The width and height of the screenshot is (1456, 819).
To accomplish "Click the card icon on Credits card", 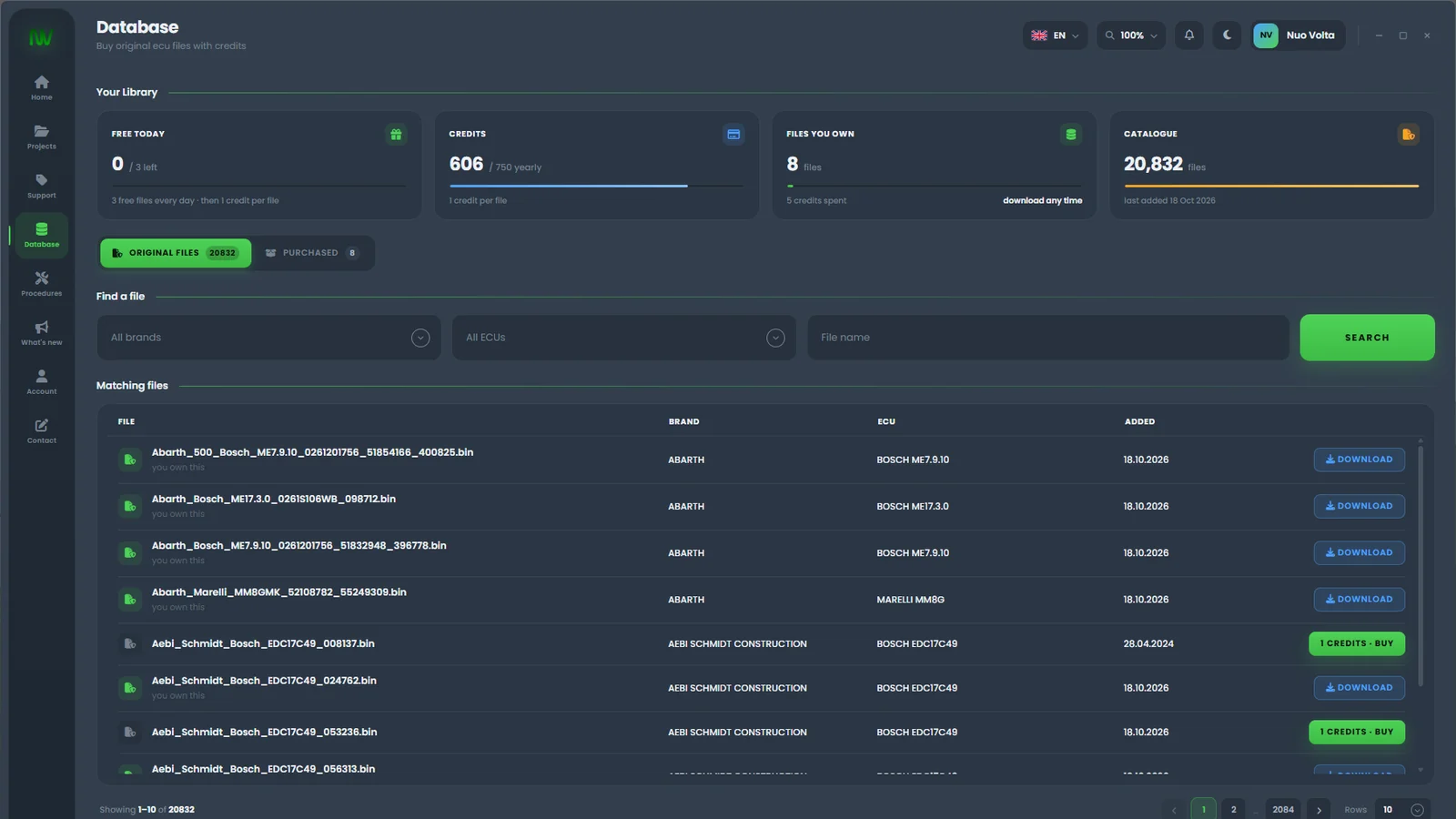I will 733,135.
